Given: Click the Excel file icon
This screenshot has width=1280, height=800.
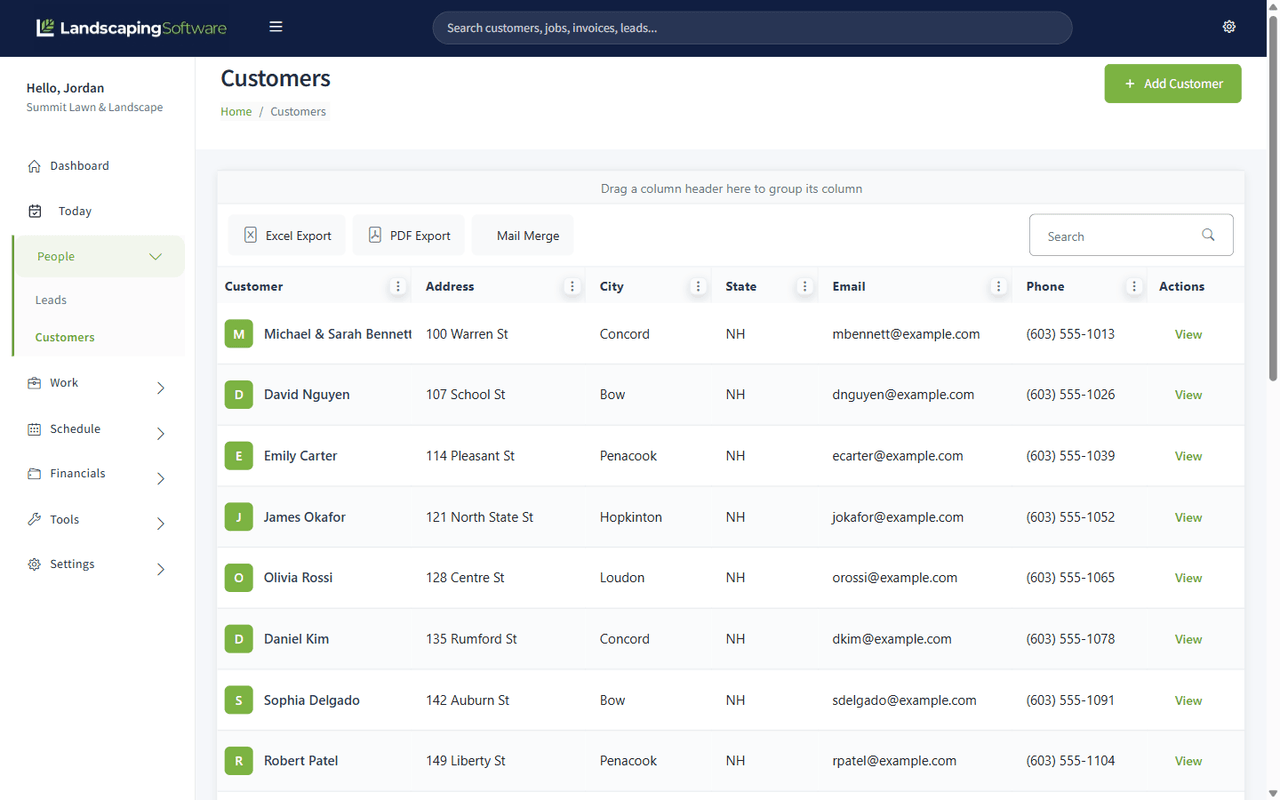Looking at the screenshot, I should pyautogui.click(x=251, y=235).
